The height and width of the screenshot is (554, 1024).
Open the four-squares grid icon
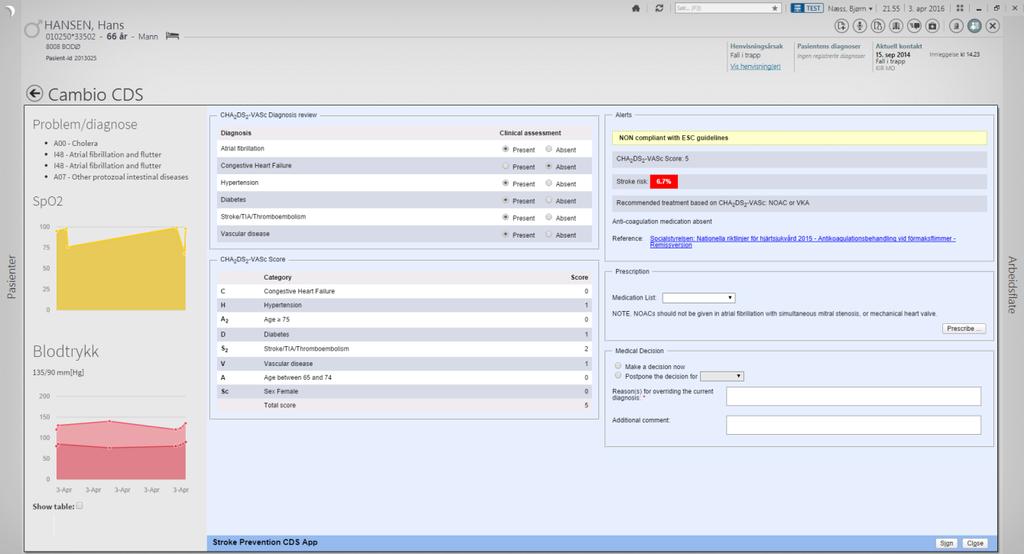(959, 8)
